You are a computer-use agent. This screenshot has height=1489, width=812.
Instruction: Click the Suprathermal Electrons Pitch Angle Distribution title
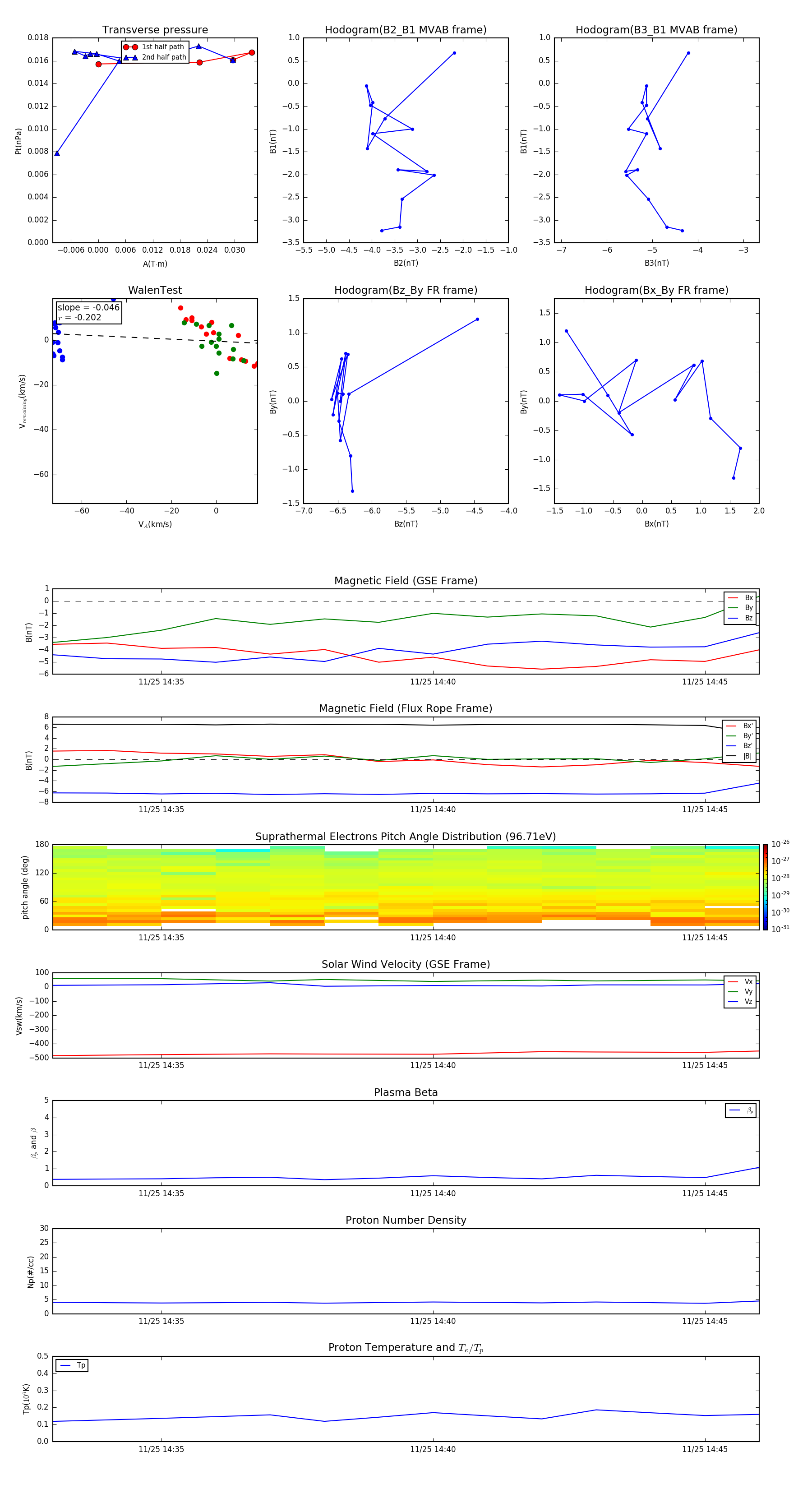pyautogui.click(x=406, y=837)
